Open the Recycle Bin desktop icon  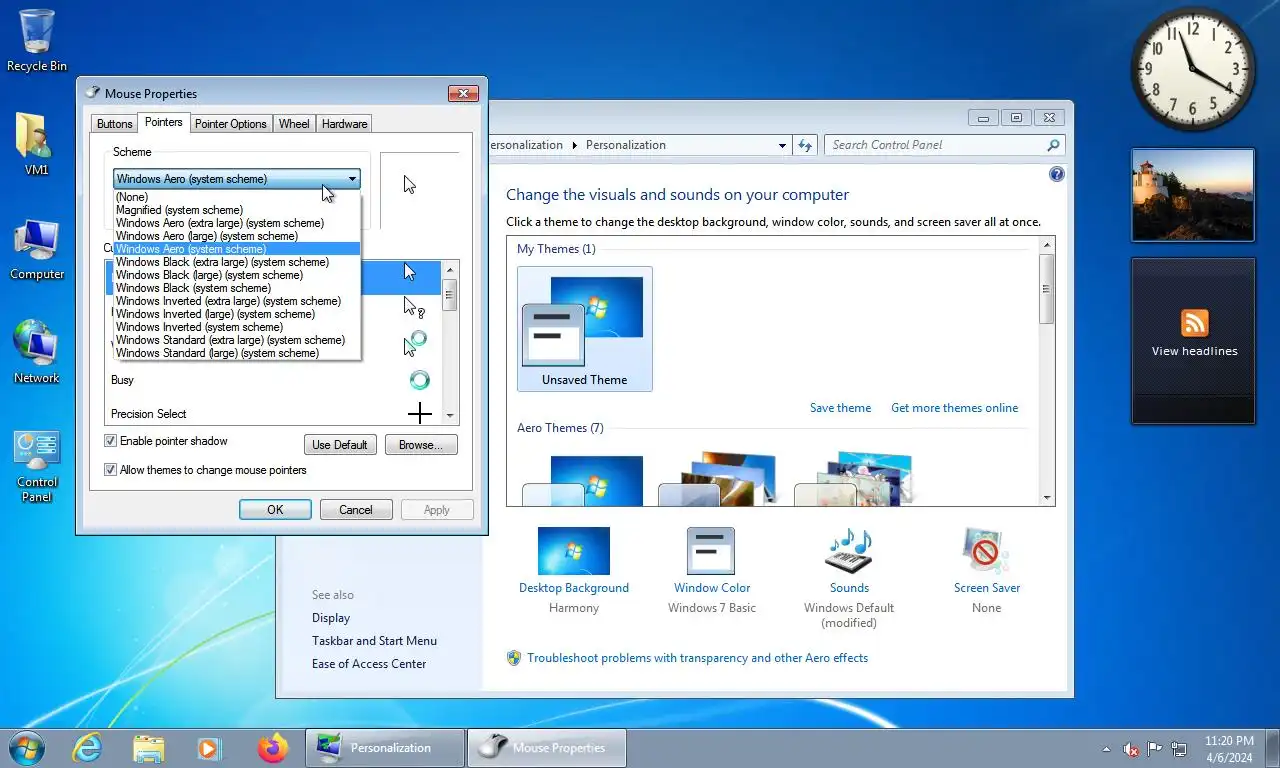(x=37, y=40)
